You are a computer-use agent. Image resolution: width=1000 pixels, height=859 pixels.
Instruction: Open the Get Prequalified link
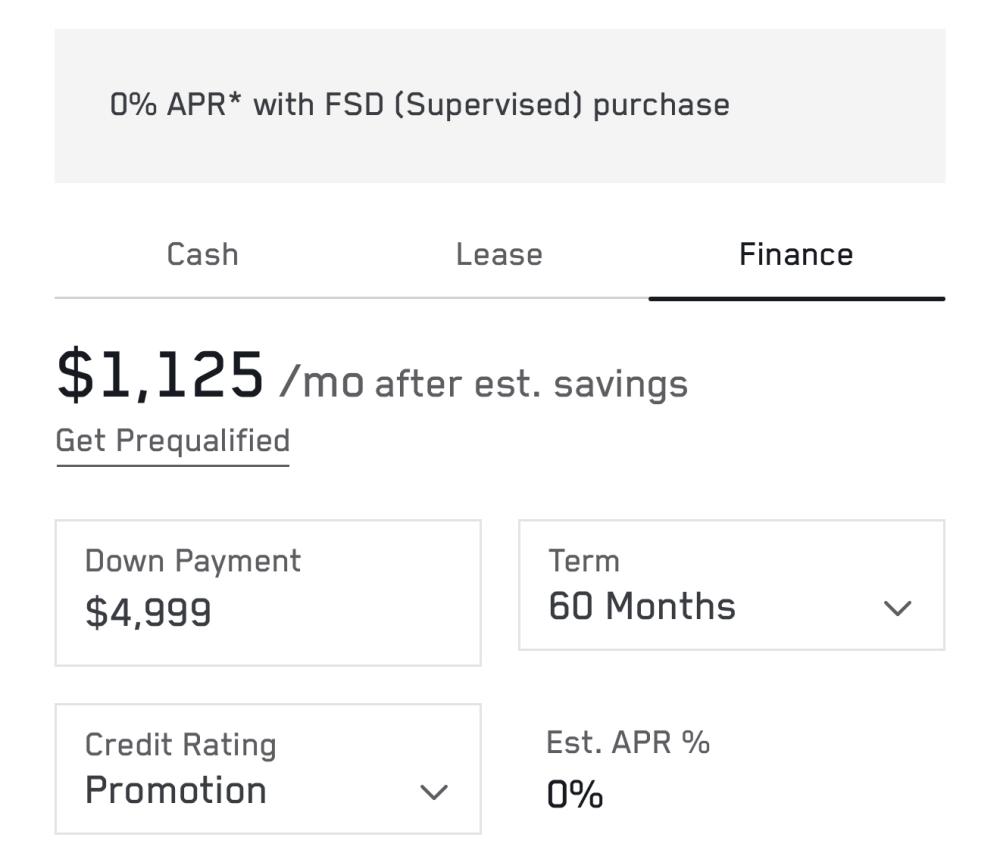(x=172, y=441)
